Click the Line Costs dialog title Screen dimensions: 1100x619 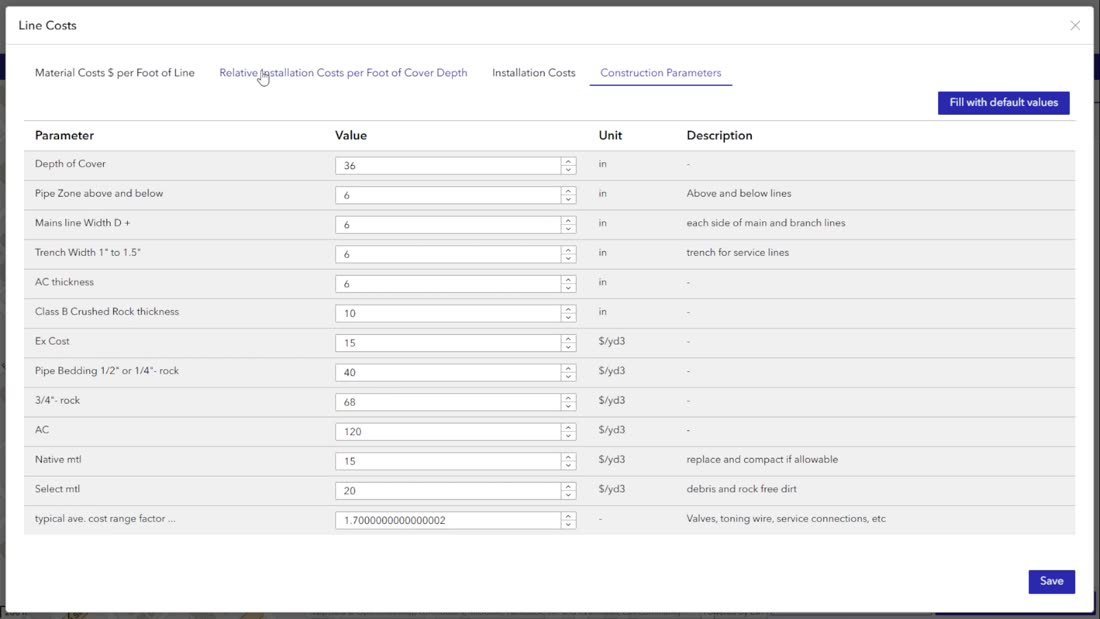47,25
